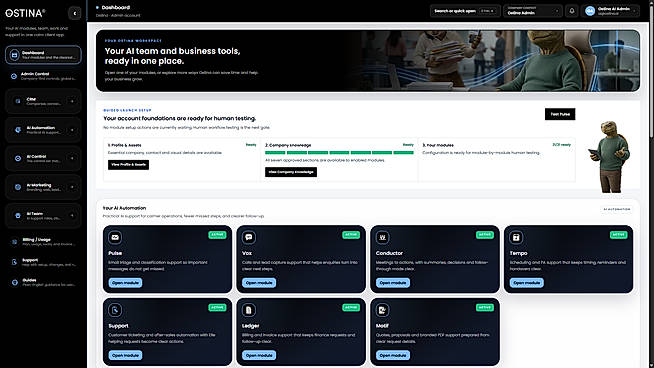The image size is (654, 368).
Task: Click the OSTINA logo
Action: [25, 13]
